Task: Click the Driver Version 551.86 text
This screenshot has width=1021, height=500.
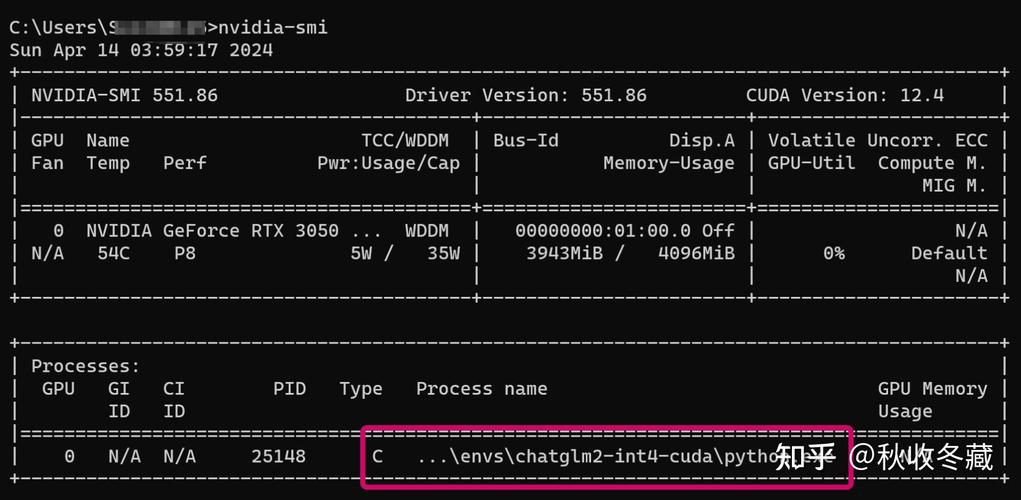Action: point(525,96)
